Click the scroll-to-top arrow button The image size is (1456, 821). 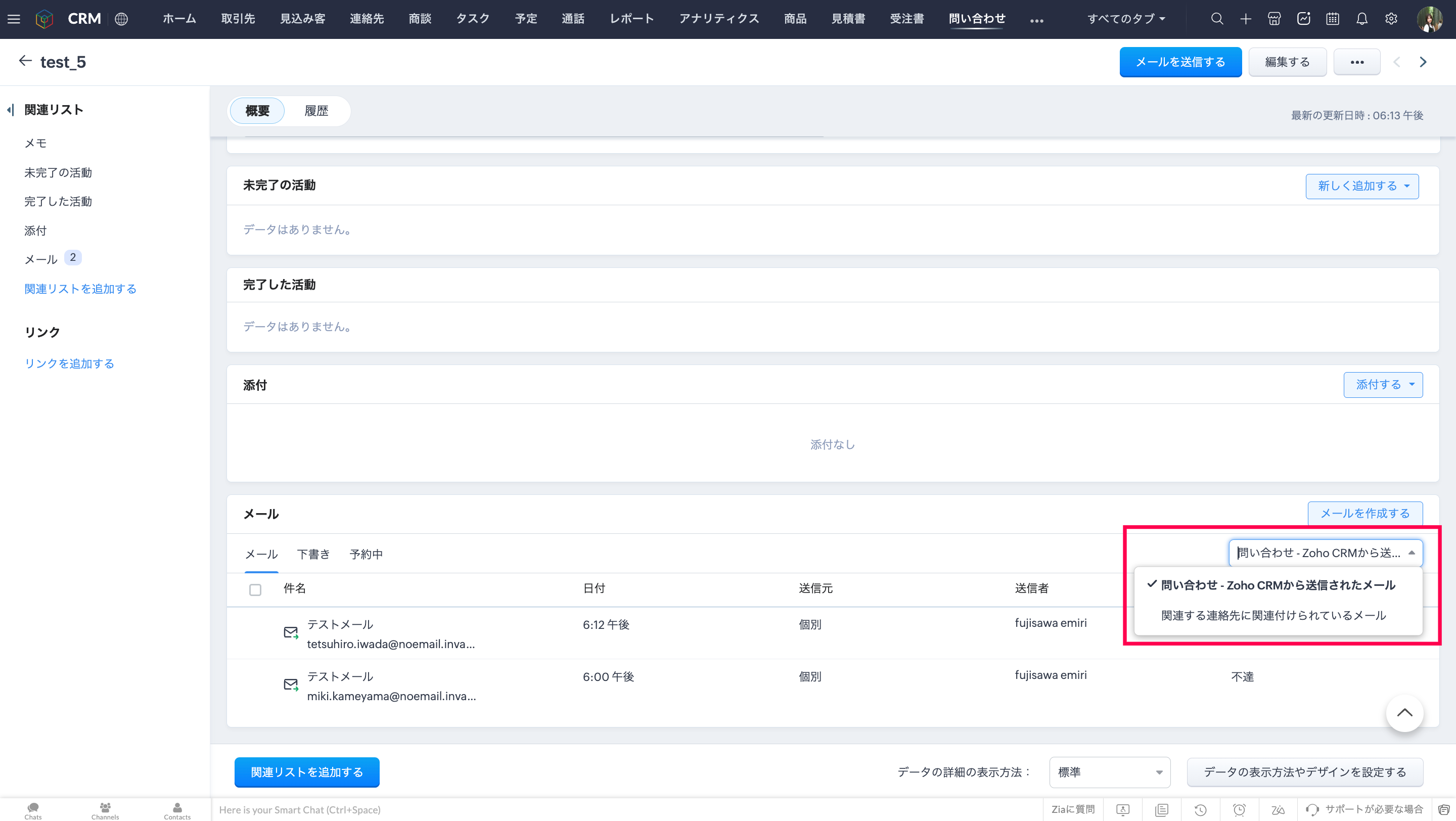pos(1404,713)
